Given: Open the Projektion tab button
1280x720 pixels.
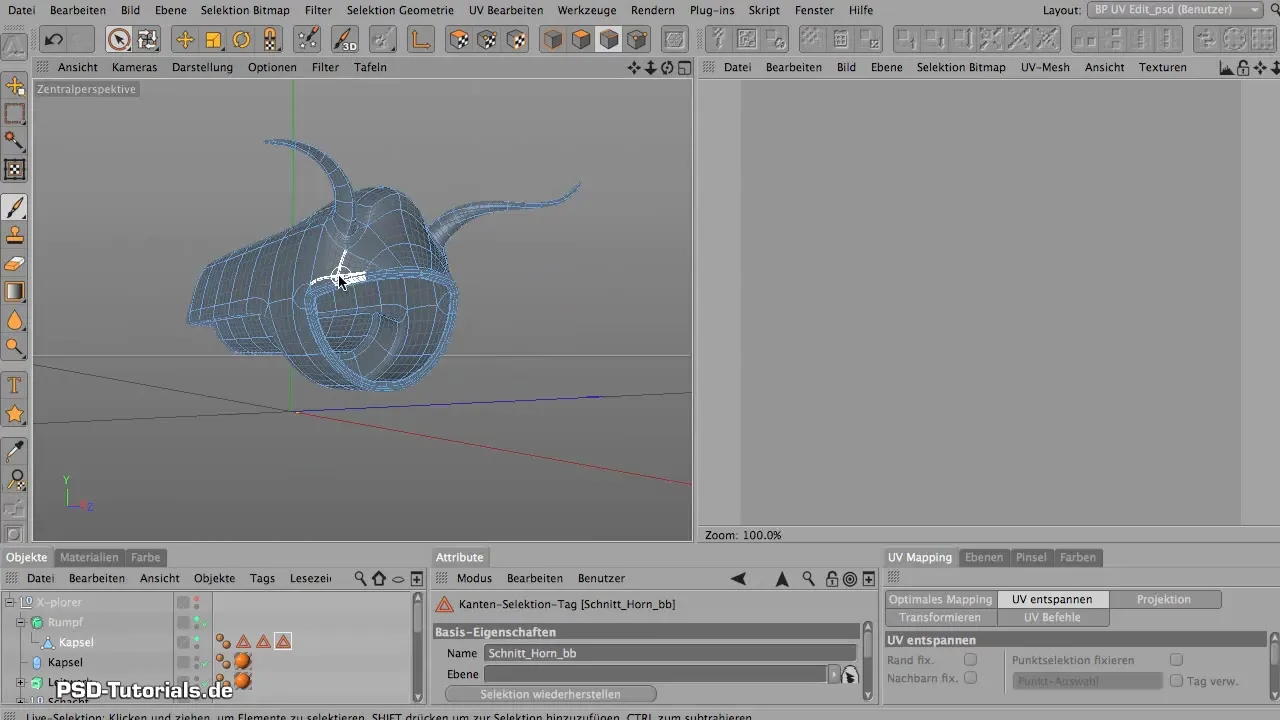Looking at the screenshot, I should (x=1164, y=599).
